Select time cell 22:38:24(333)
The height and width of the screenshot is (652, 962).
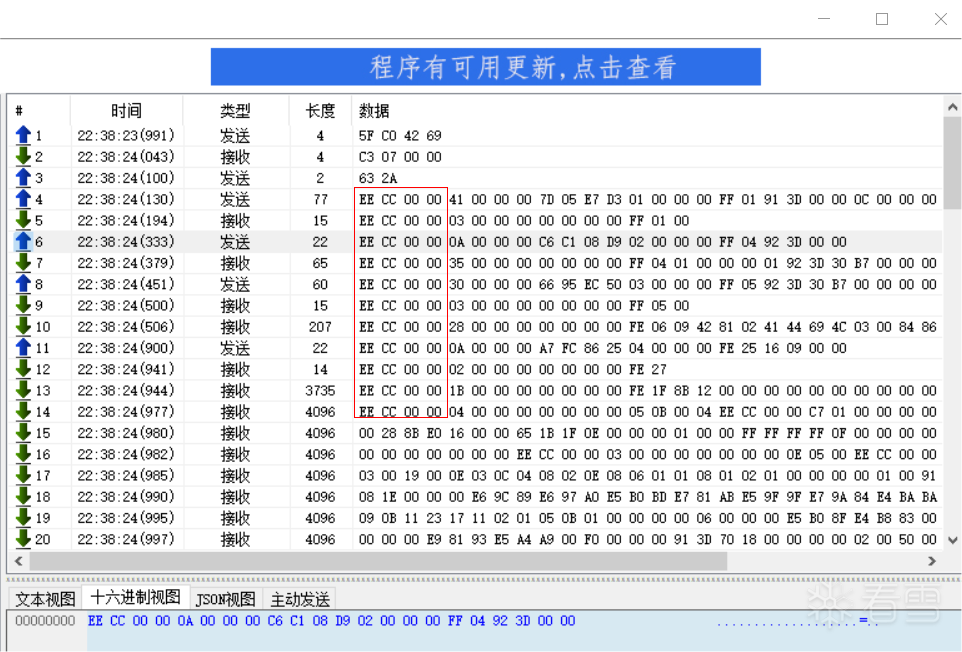click(x=126, y=242)
